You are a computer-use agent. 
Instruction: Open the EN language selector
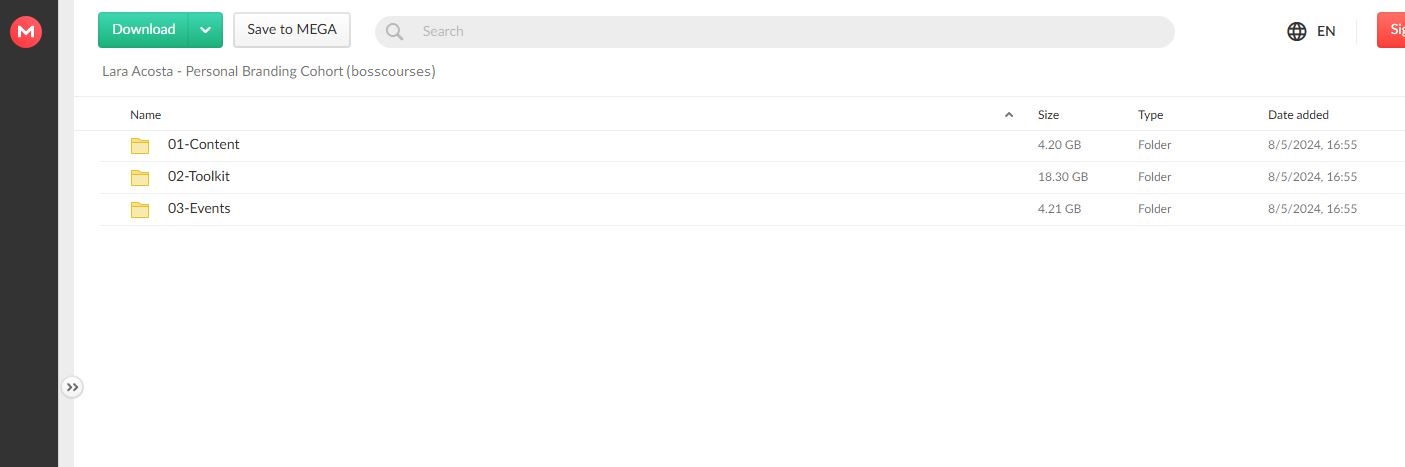[x=1326, y=31]
